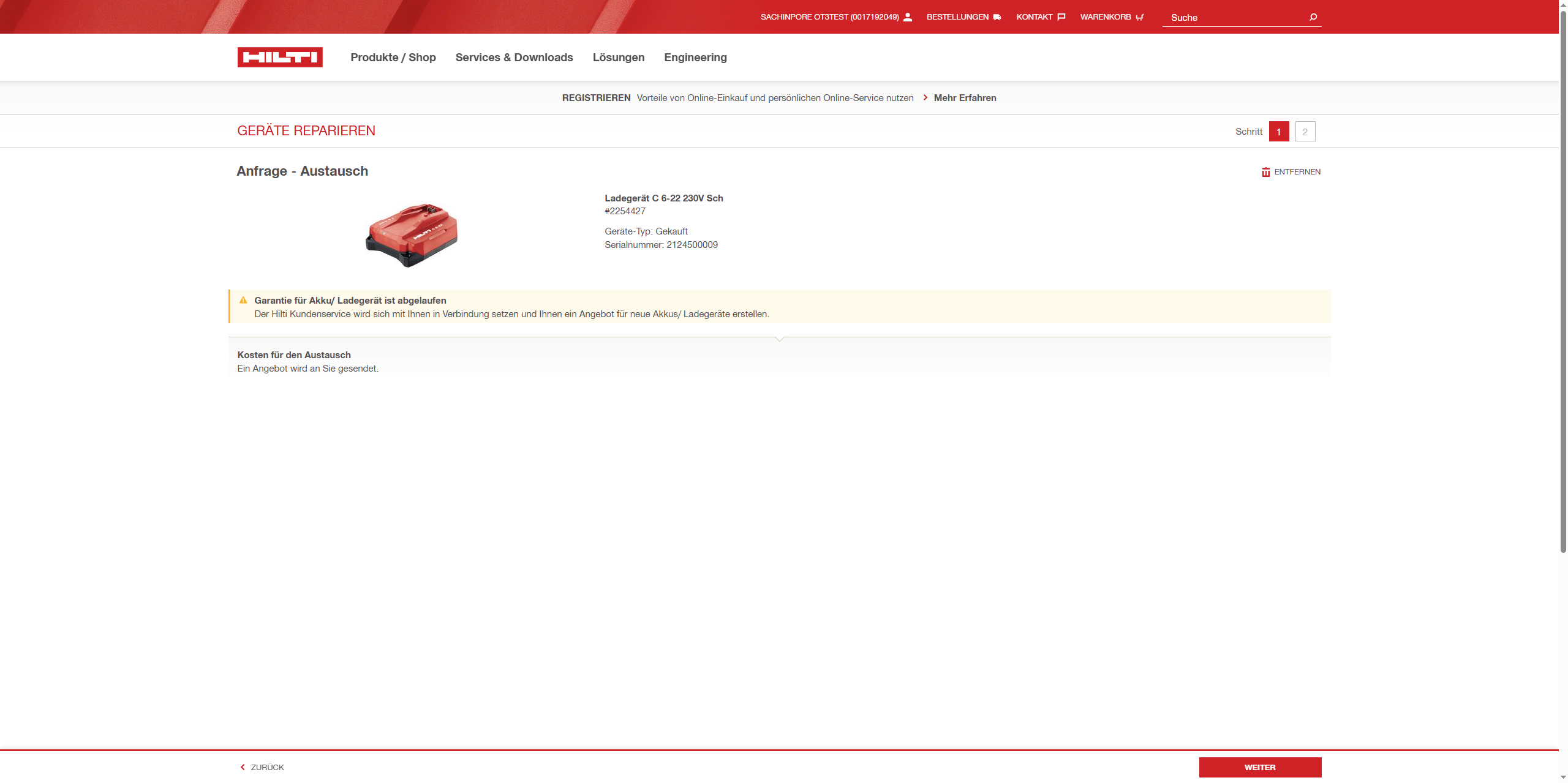Screen dimensions: 1568x783
Task: Click Entfernen to remove the device
Action: (x=1297, y=172)
